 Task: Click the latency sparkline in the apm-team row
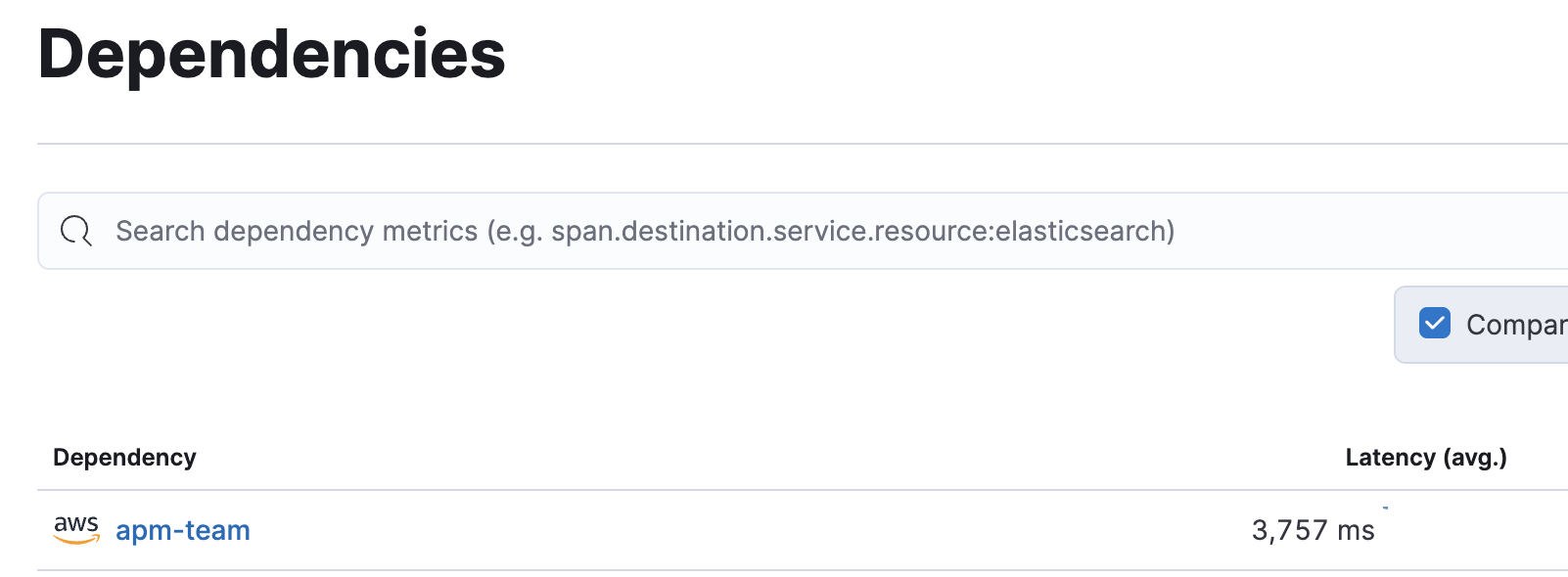pyautogui.click(x=1385, y=508)
